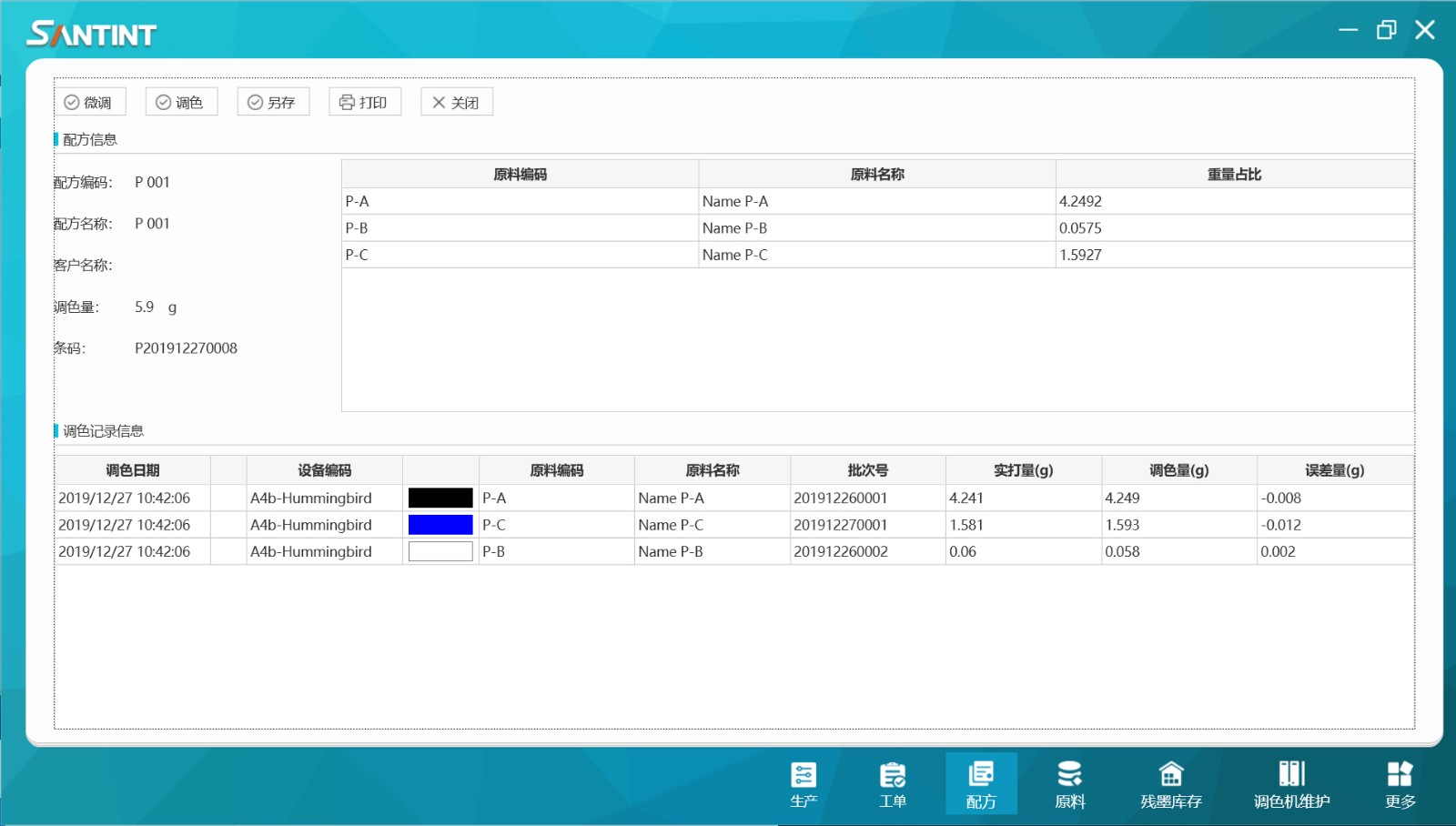Screen dimensions: 1456x826
Task: Click the 调色量 value 5.9
Action: (x=145, y=307)
